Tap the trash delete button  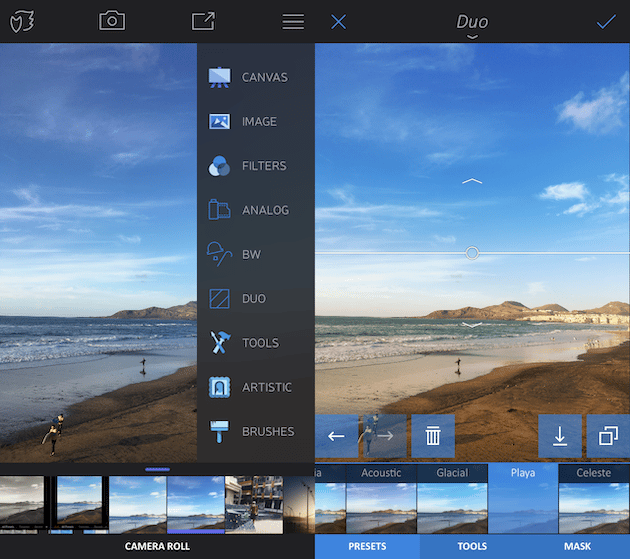(433, 436)
